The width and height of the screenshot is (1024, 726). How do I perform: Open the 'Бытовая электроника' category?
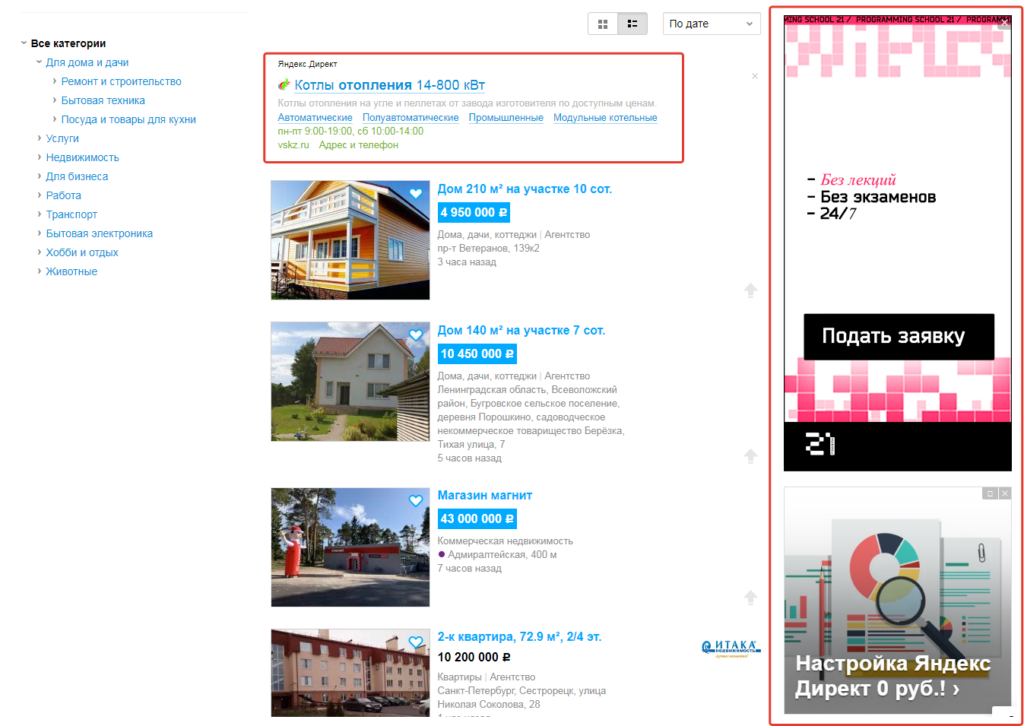point(99,233)
